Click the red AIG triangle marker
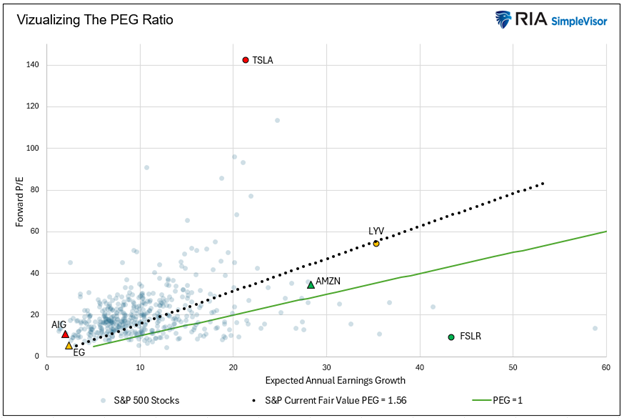Image resolution: width=624 pixels, height=418 pixels. pyautogui.click(x=66, y=334)
